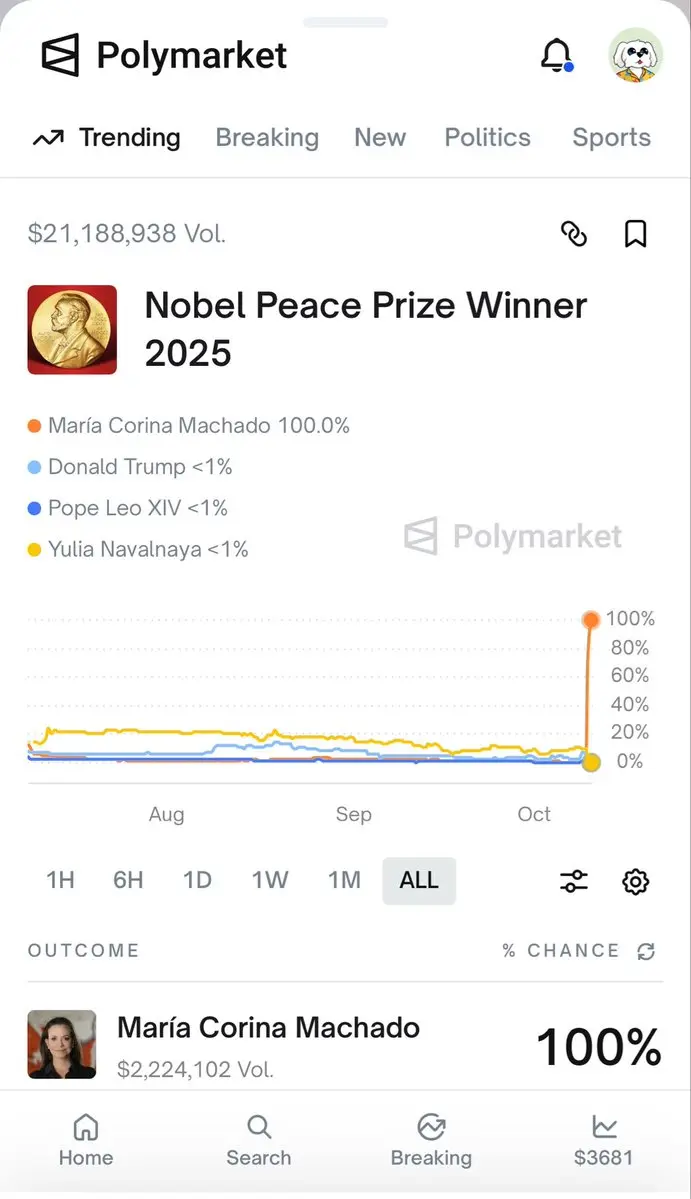Tap the profile avatar picture
Viewport: 691px width, 1199px height.
(x=635, y=55)
